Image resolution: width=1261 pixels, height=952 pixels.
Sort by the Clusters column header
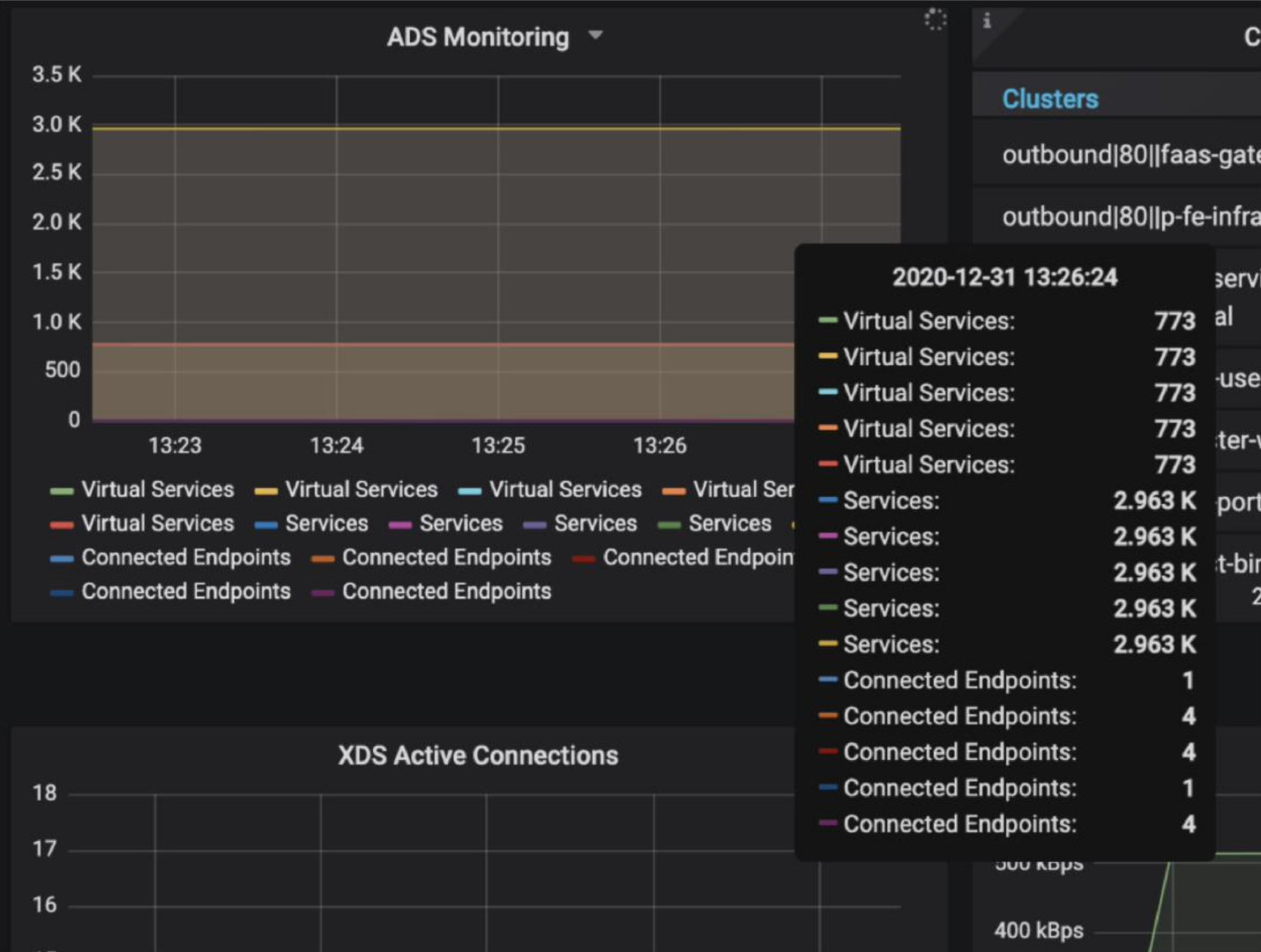pos(1050,99)
